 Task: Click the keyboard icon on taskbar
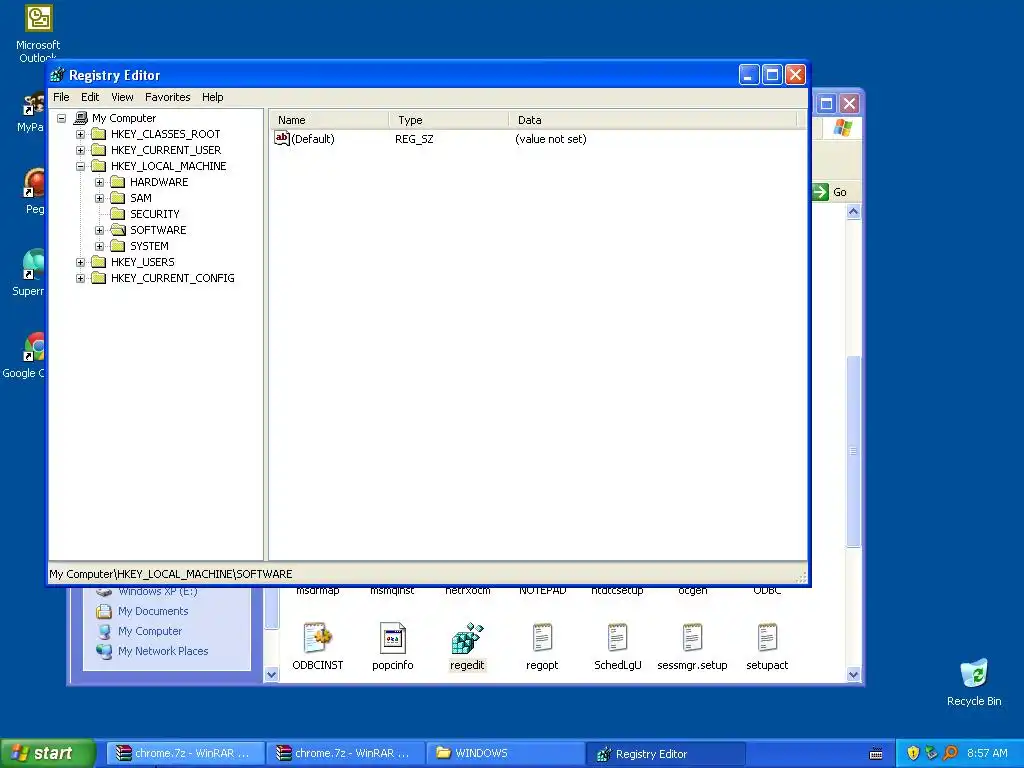(876, 754)
